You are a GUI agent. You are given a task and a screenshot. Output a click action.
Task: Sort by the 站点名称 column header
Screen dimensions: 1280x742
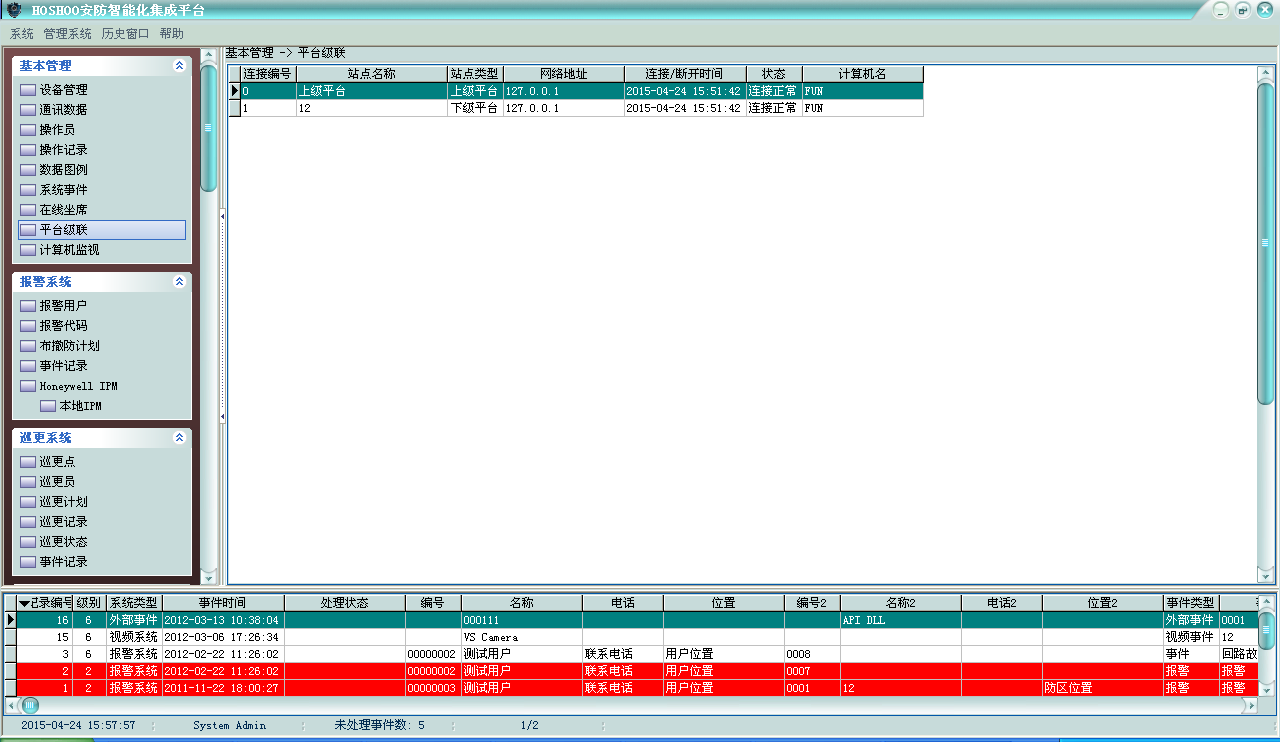[371, 74]
